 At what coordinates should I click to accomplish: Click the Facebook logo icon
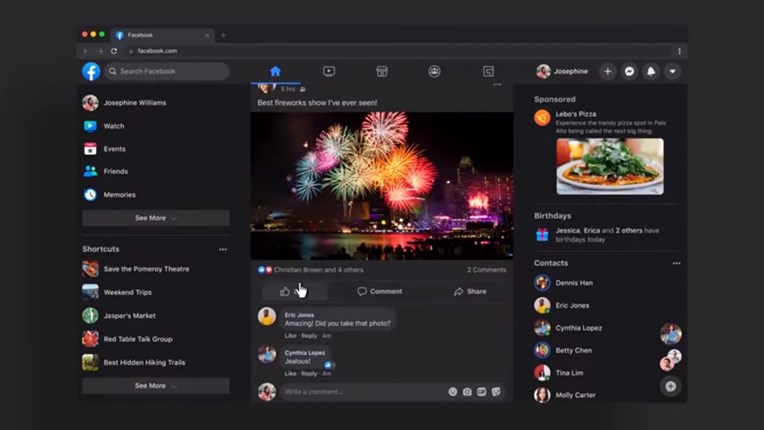click(x=91, y=71)
